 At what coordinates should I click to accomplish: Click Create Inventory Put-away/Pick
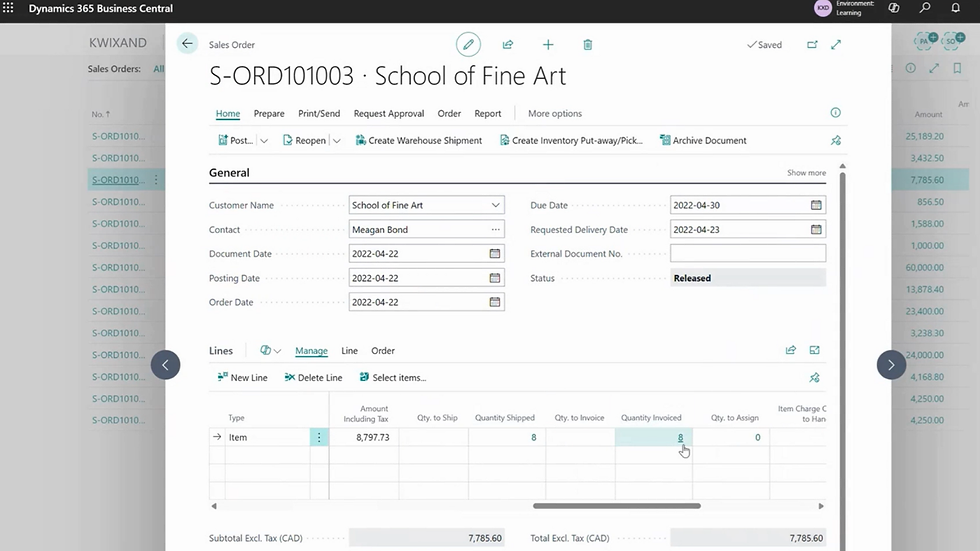tap(571, 141)
